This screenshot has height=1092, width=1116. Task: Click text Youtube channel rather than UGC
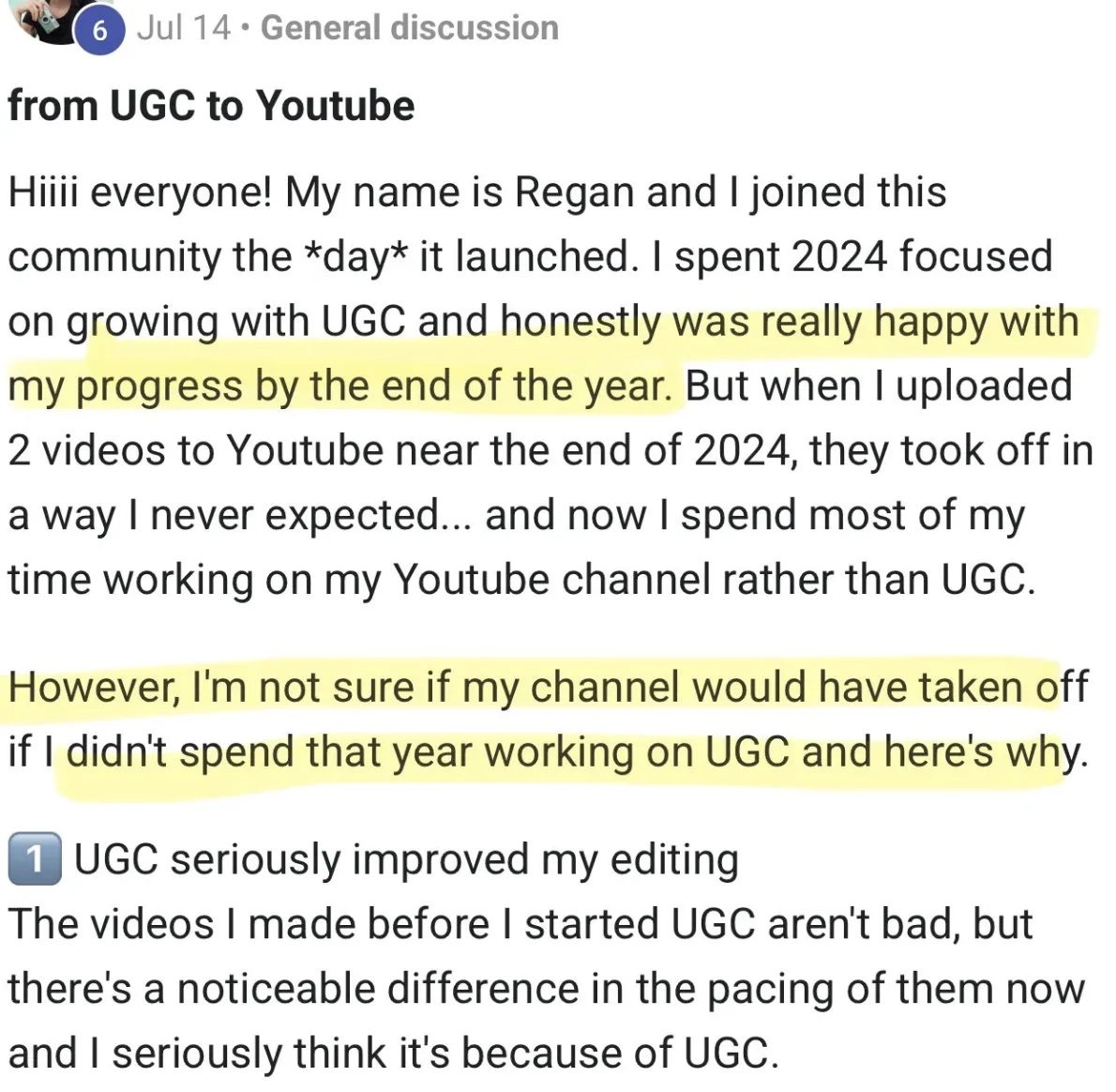pyautogui.click(x=714, y=580)
